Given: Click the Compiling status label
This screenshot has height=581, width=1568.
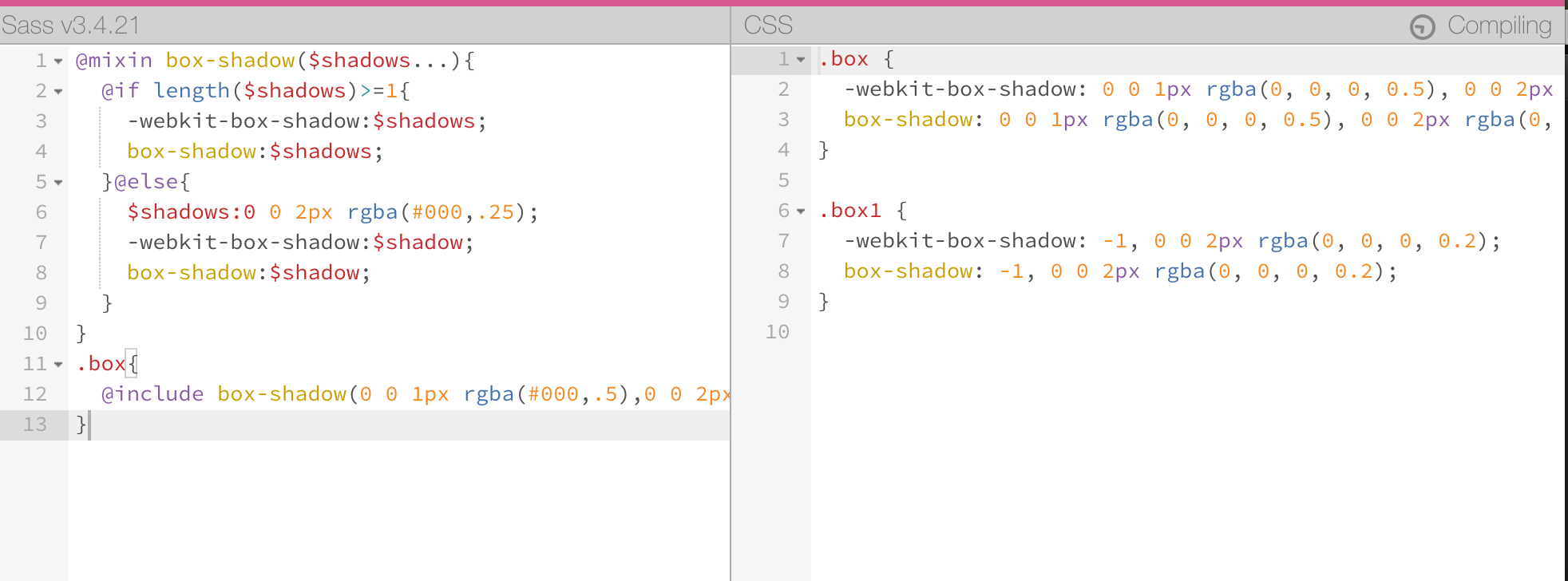Looking at the screenshot, I should 1499,26.
